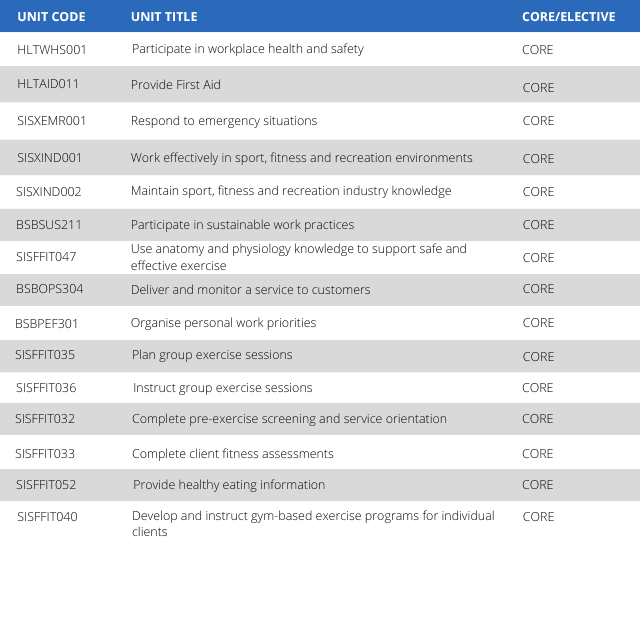The height and width of the screenshot is (640, 640).
Task: Click the UNIT CODE column header
Action: tap(51, 17)
